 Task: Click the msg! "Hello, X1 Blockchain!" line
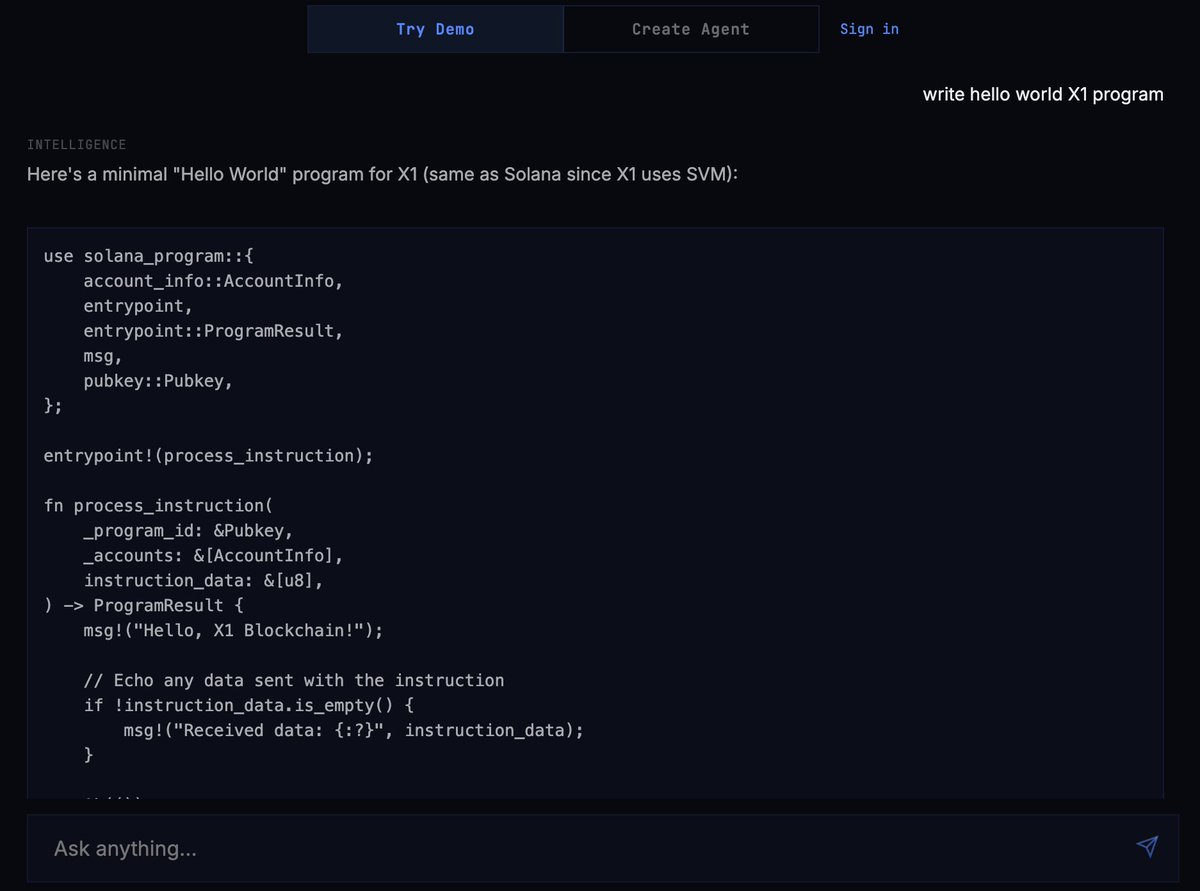pyautogui.click(x=233, y=631)
